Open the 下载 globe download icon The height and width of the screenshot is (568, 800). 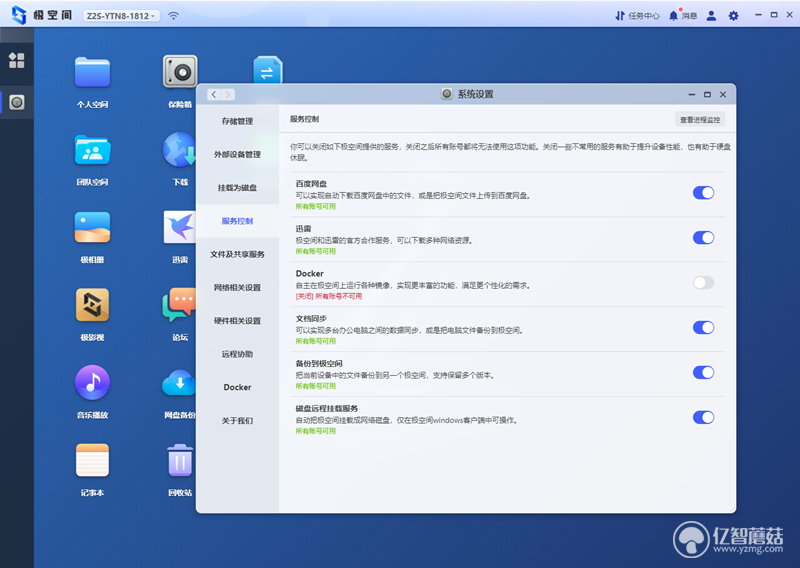pos(179,150)
